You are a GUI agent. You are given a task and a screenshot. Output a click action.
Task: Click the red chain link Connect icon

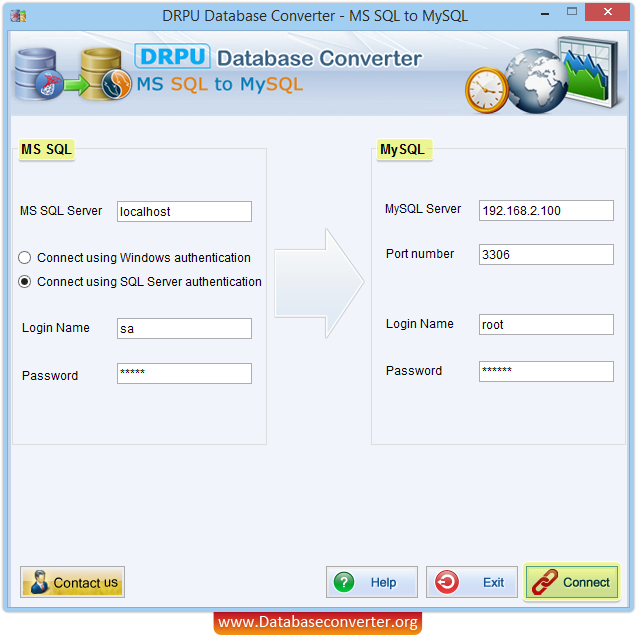tap(545, 582)
